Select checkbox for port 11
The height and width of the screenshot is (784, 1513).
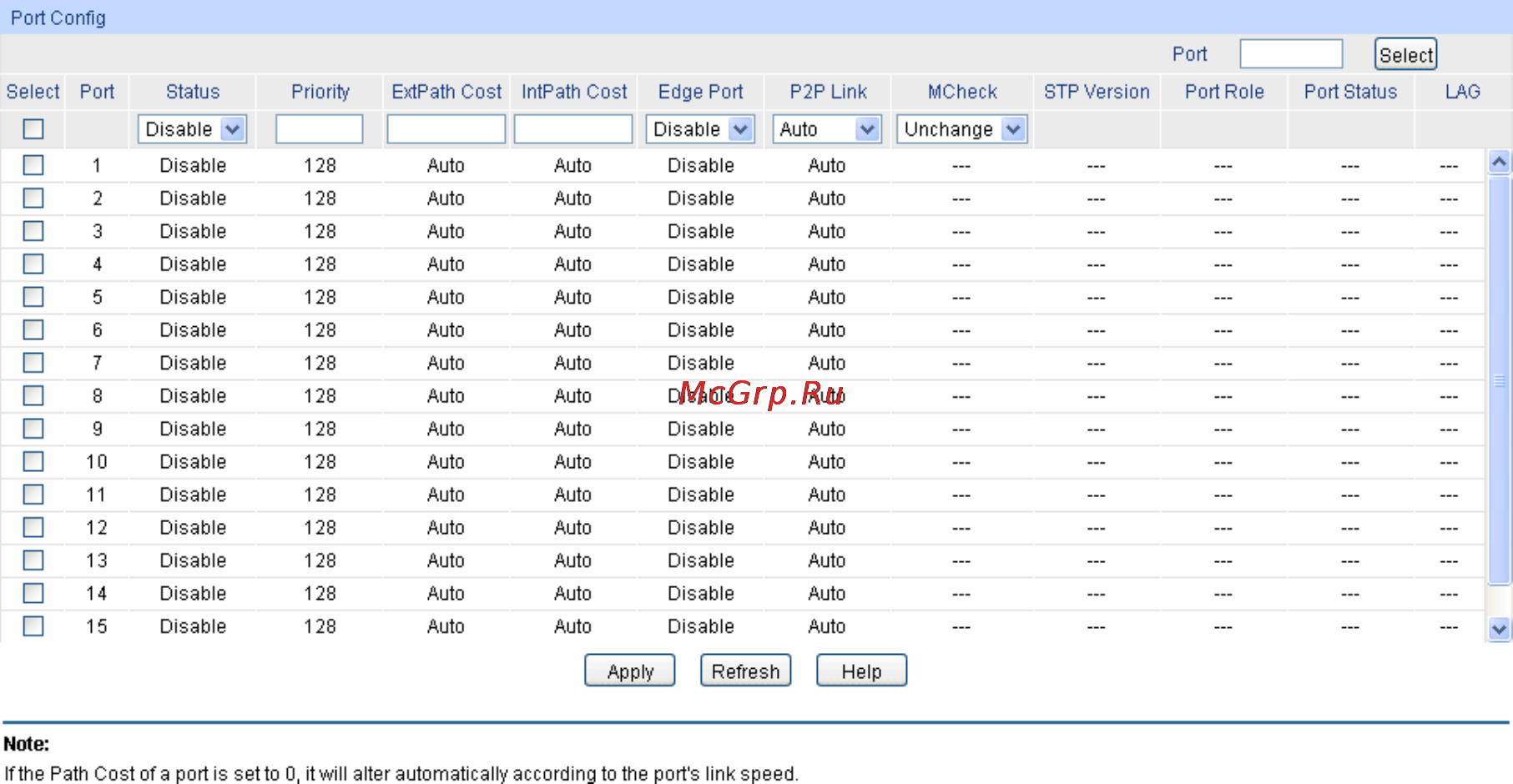33,495
